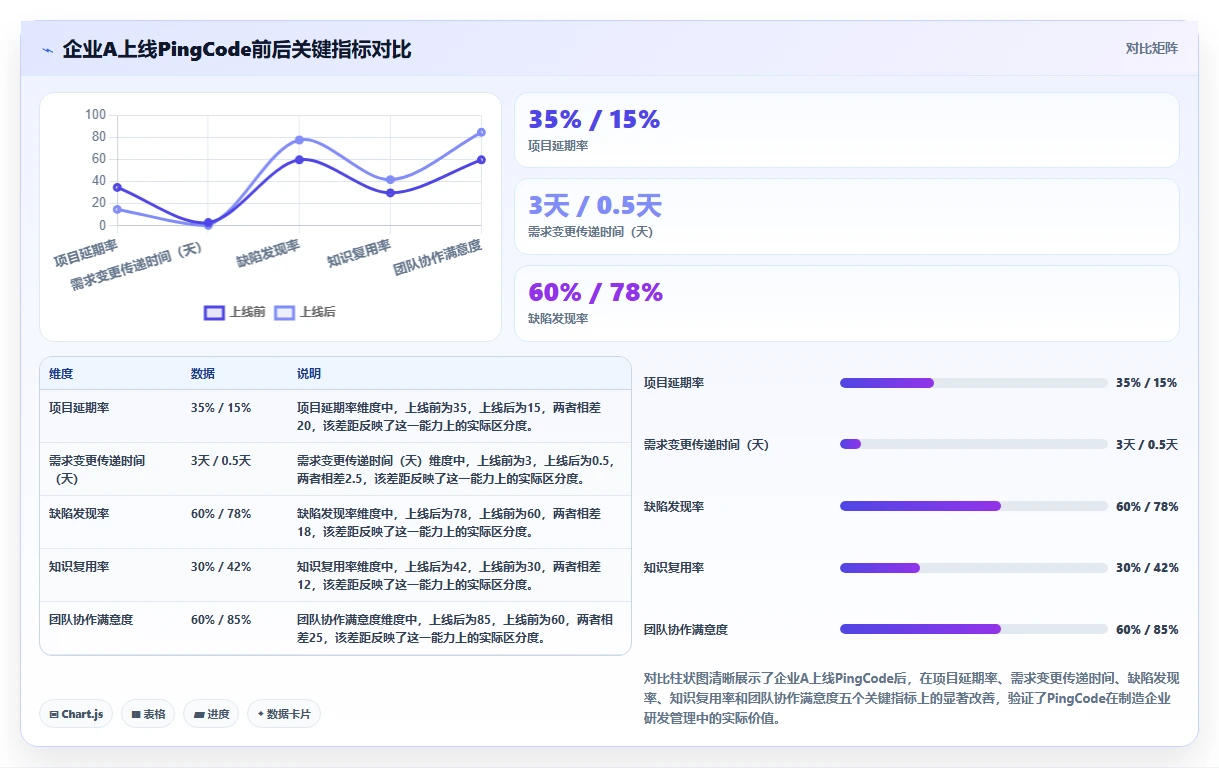Click the 数据 column header

[203, 374]
